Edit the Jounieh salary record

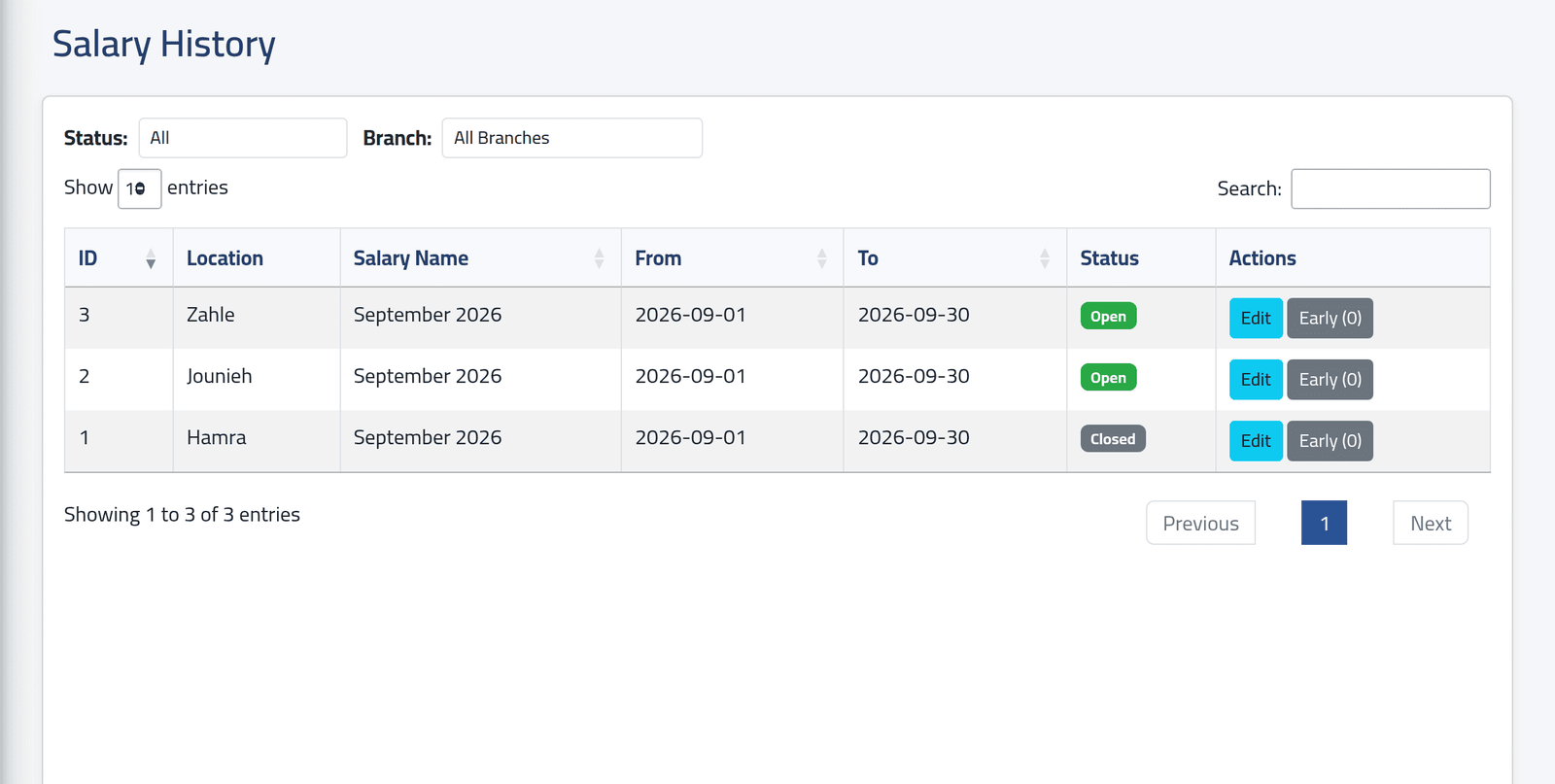pyautogui.click(x=1256, y=380)
